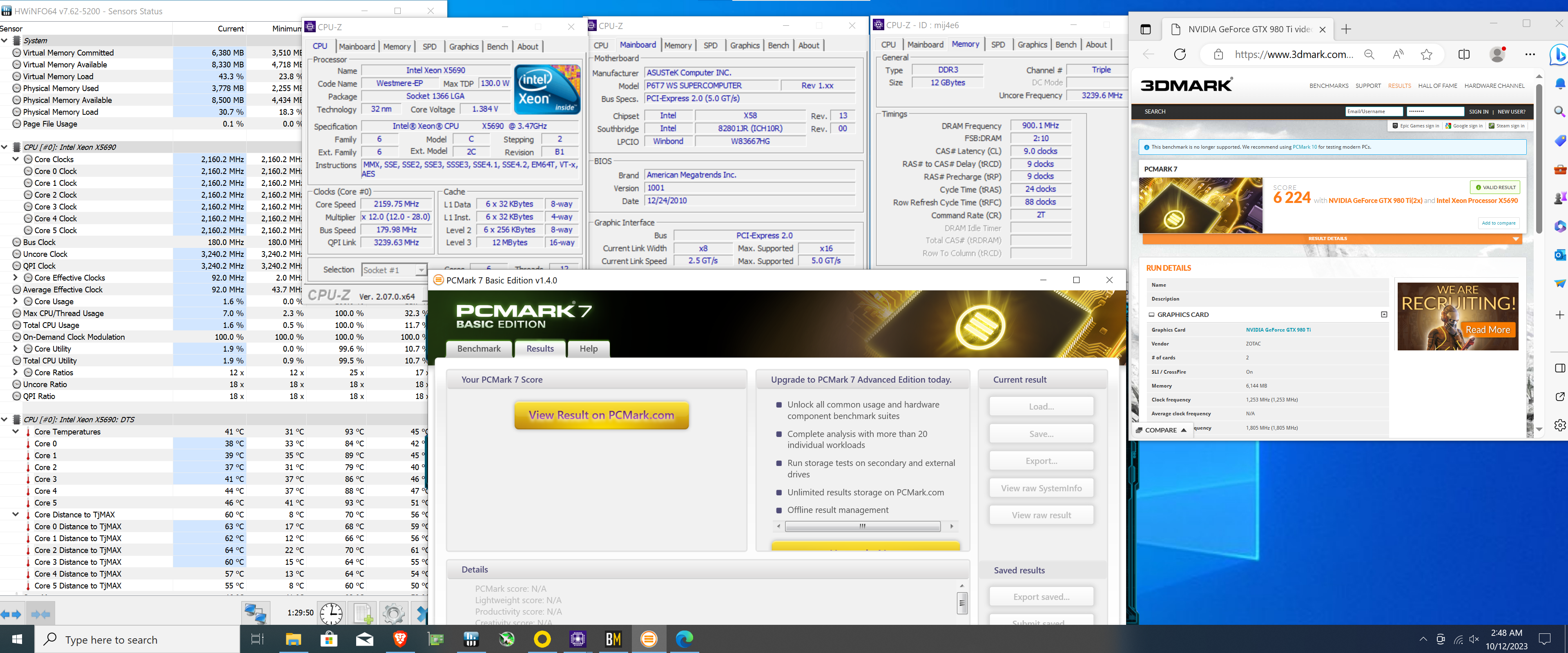
Task: Expand Core Ratios node
Action: tap(16, 372)
